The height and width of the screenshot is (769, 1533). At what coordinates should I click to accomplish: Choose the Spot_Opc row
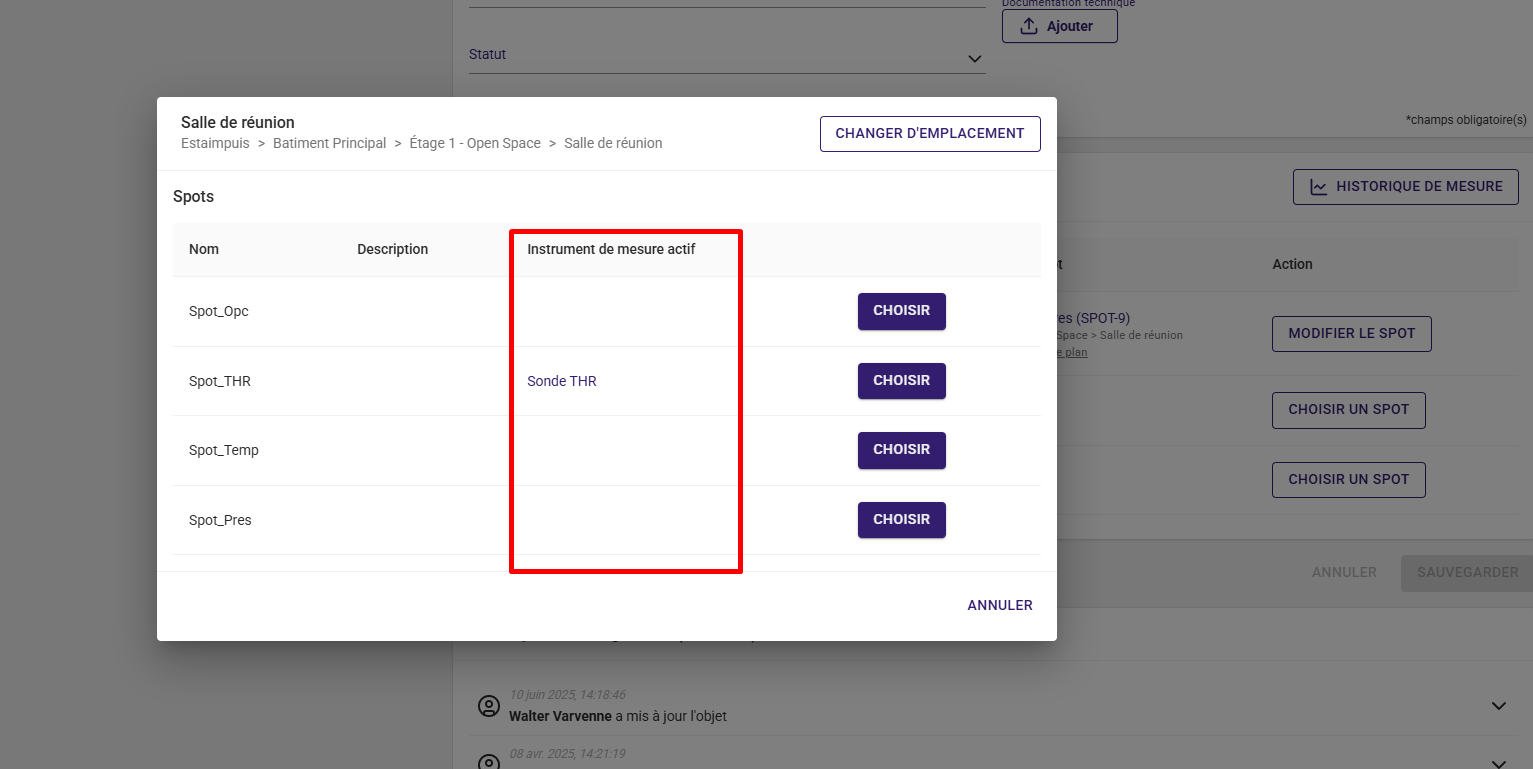901,311
